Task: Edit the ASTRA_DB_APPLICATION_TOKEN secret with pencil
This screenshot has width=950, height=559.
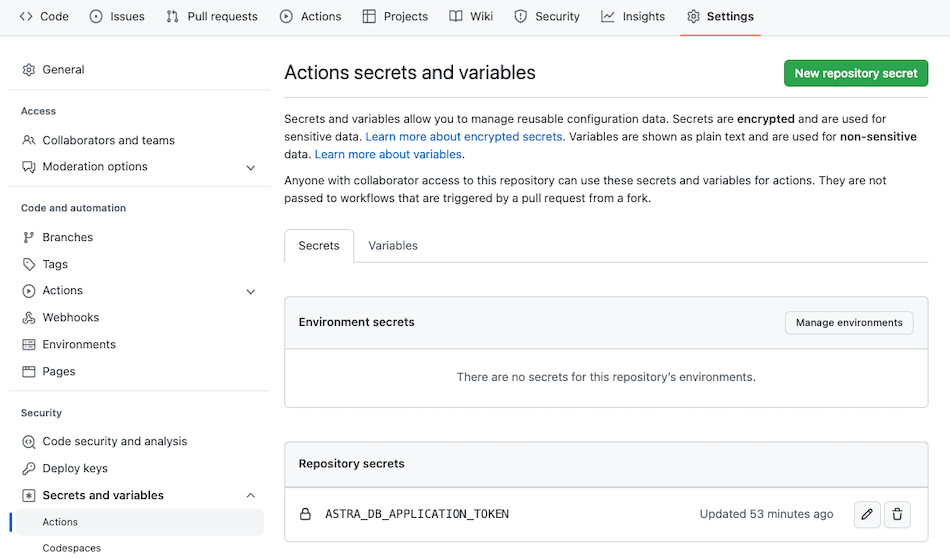Action: click(x=867, y=514)
